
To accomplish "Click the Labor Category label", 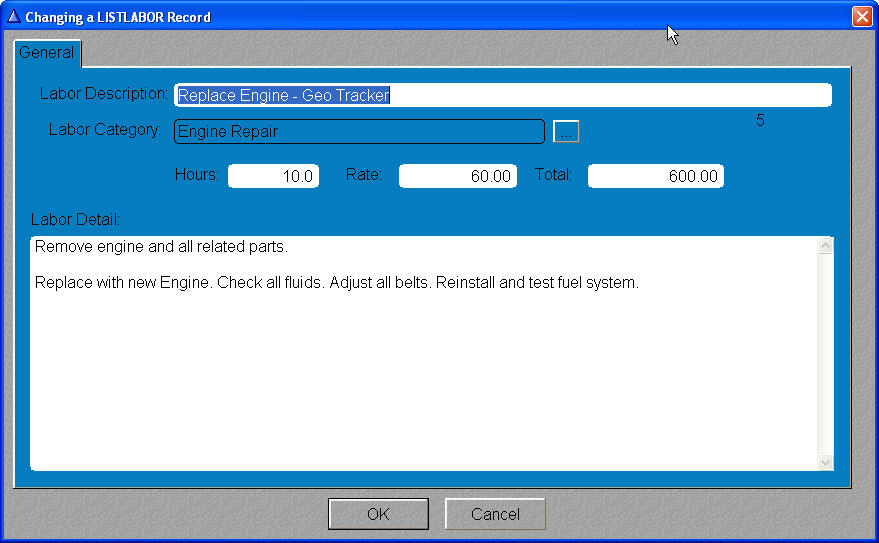I will pyautogui.click(x=105, y=130).
